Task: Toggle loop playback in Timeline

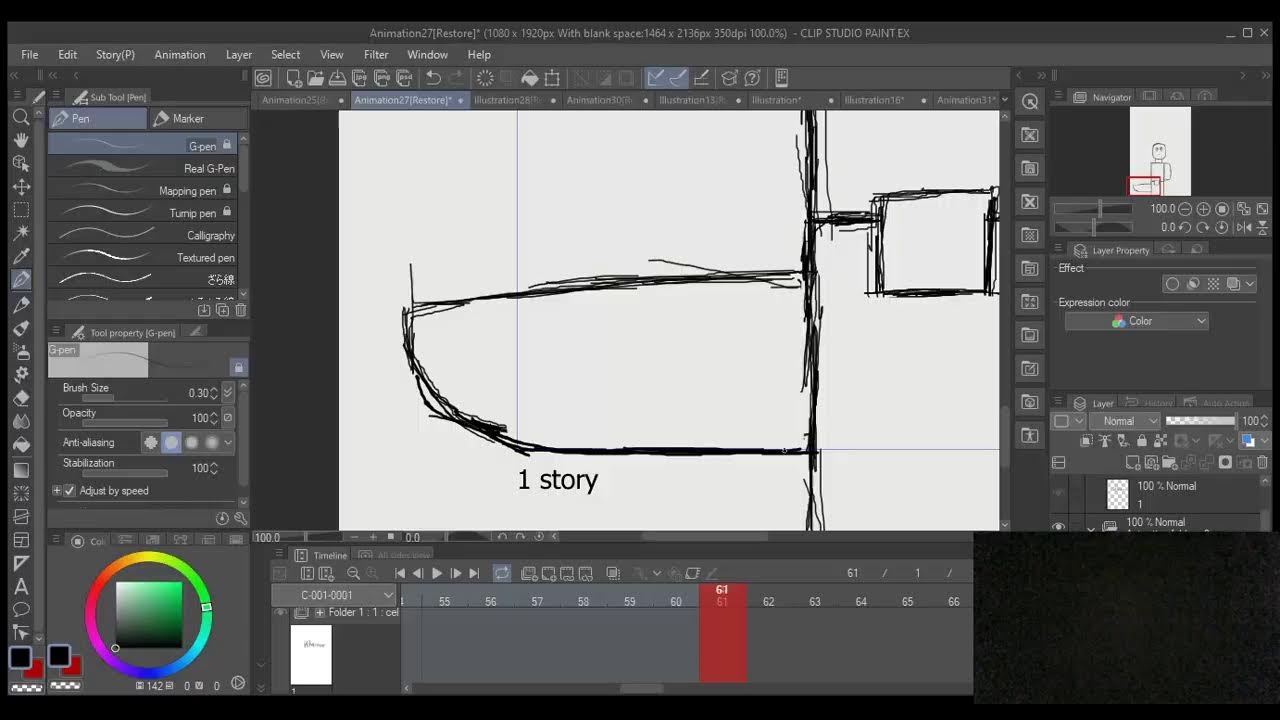Action: 502,573
